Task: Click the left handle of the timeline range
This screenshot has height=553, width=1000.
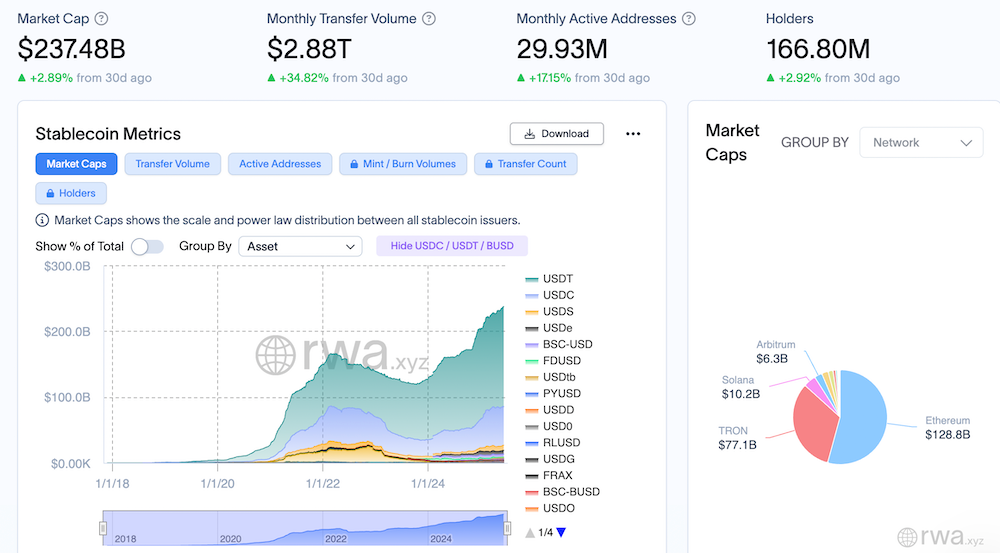Action: [x=102, y=527]
